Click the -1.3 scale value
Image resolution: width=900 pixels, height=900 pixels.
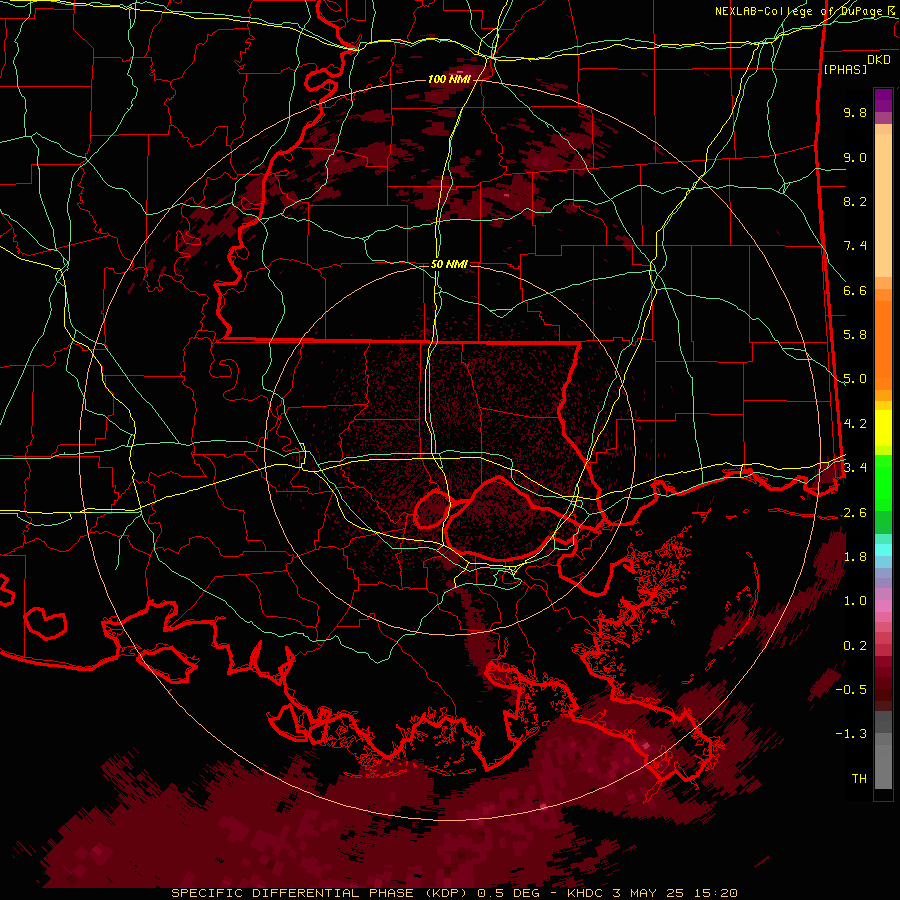point(851,734)
